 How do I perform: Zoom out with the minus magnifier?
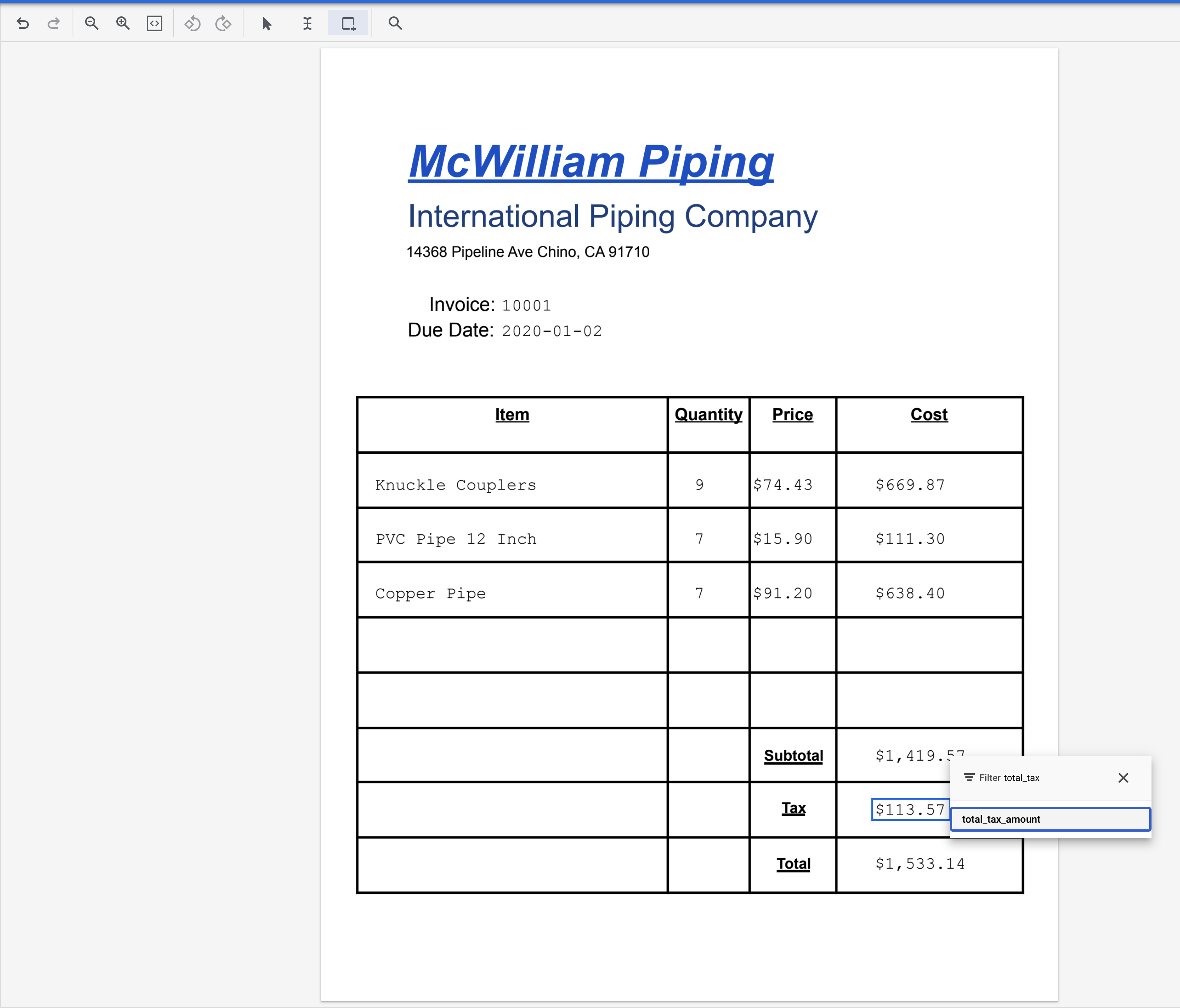pos(92,23)
